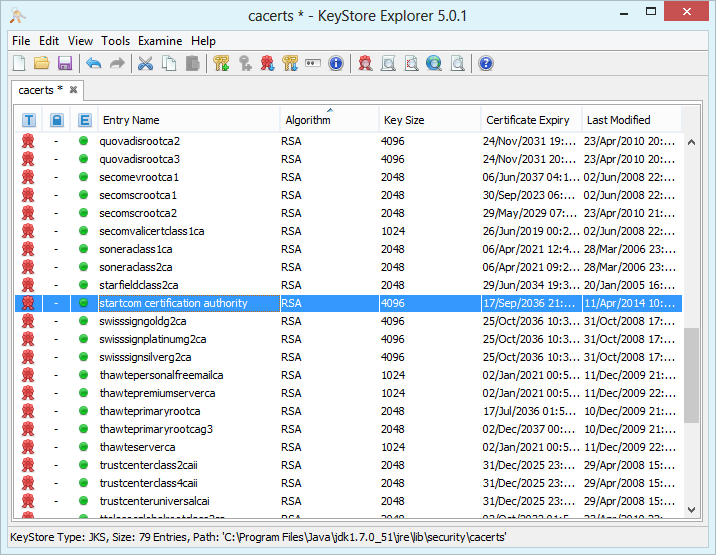Undo the last action via toolbar arrow
This screenshot has width=716, height=555.
pos(93,64)
